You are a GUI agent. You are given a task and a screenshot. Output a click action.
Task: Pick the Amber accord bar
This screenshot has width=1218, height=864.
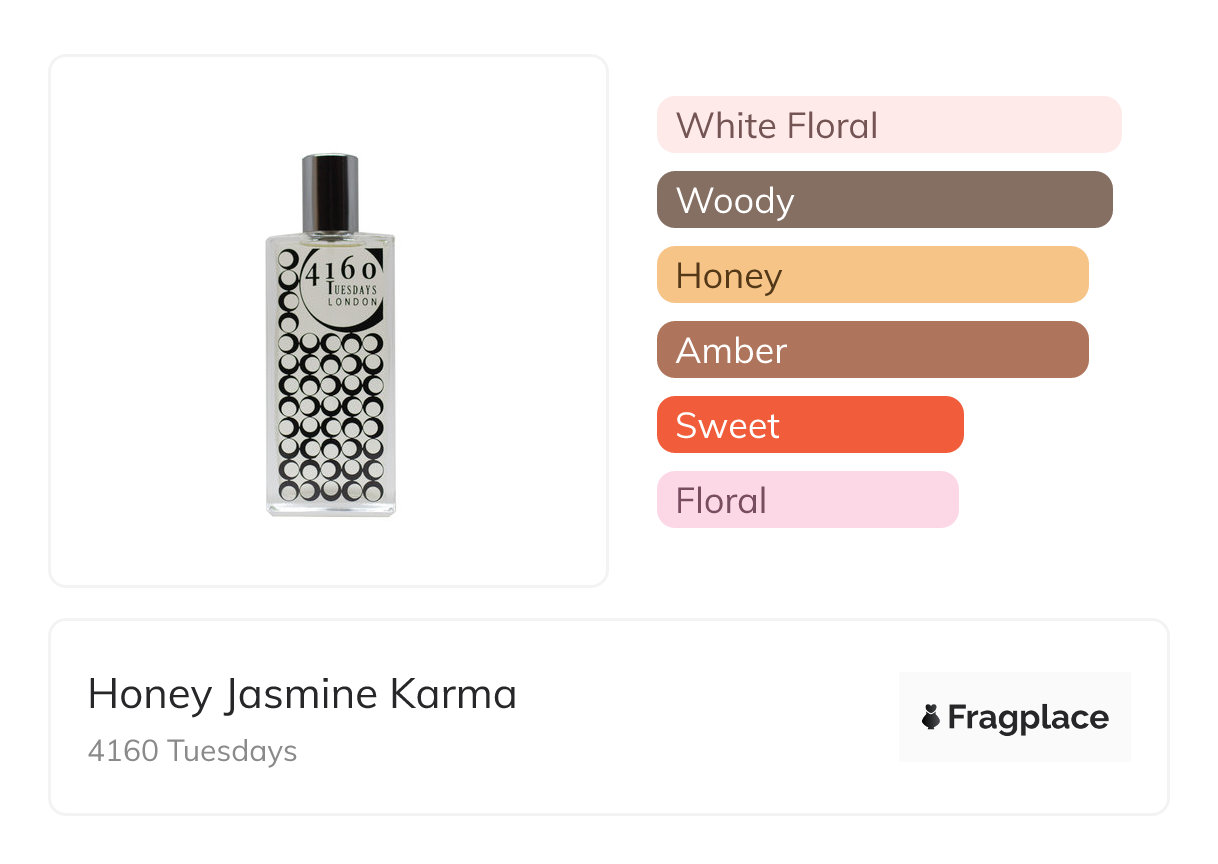pyautogui.click(x=872, y=350)
